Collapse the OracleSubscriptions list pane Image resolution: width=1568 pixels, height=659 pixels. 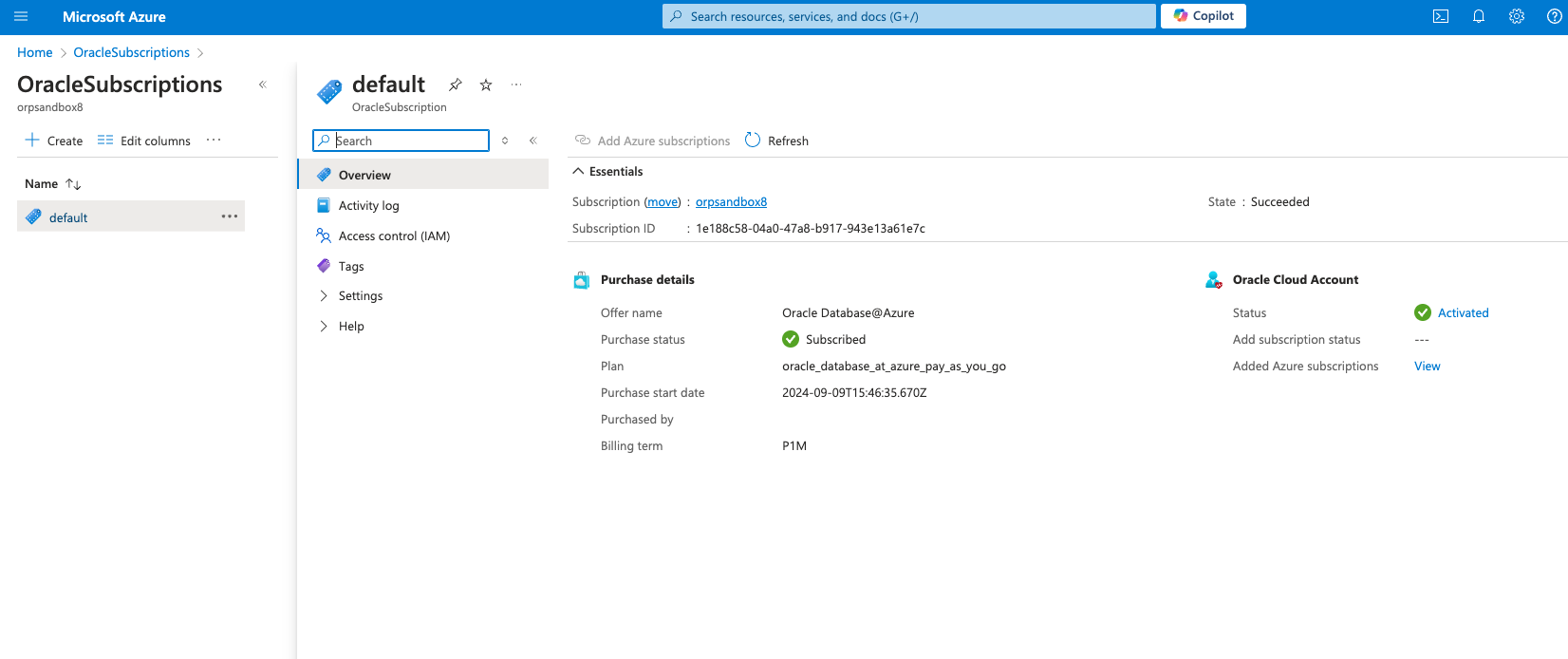coord(263,85)
